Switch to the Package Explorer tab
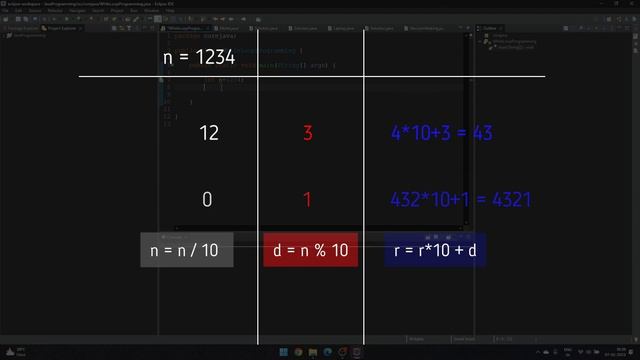The width and height of the screenshot is (640, 360). 20,28
